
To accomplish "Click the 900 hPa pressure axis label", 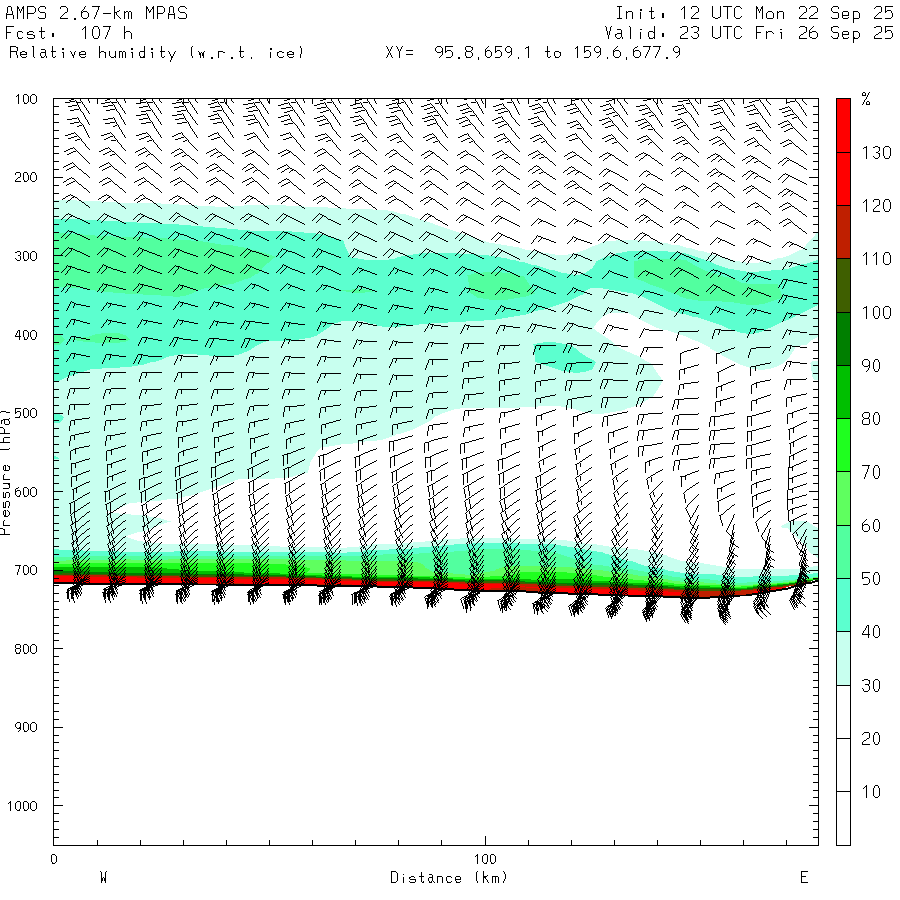I will click(26, 727).
